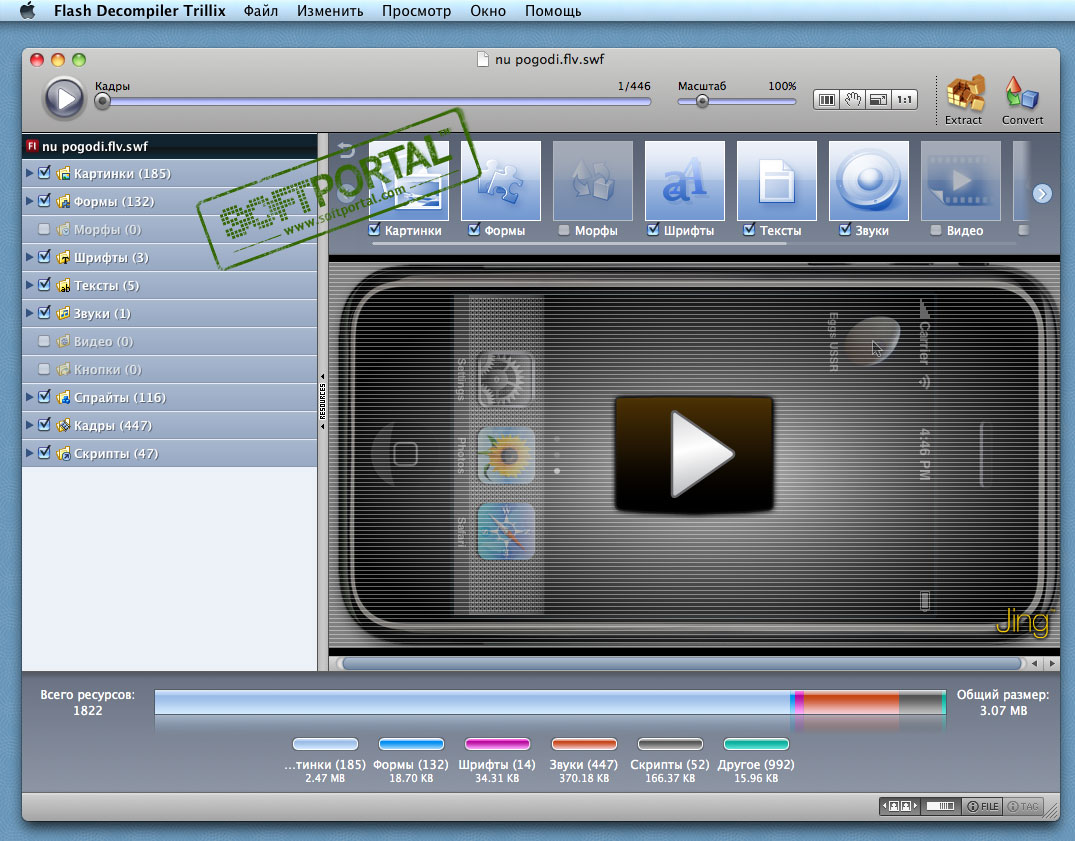Click the Скрипты (52) size legend item
The image size is (1075, 841).
(670, 761)
